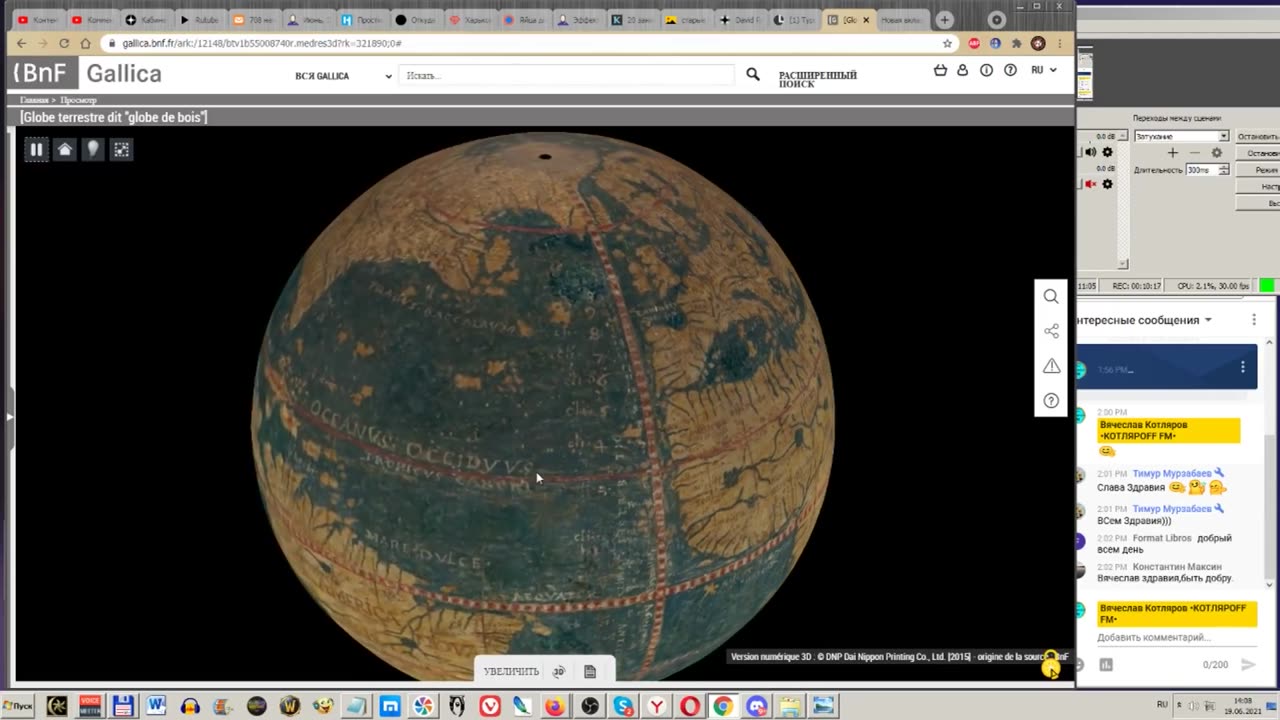Open pinned message three-dot menu

point(1243,367)
